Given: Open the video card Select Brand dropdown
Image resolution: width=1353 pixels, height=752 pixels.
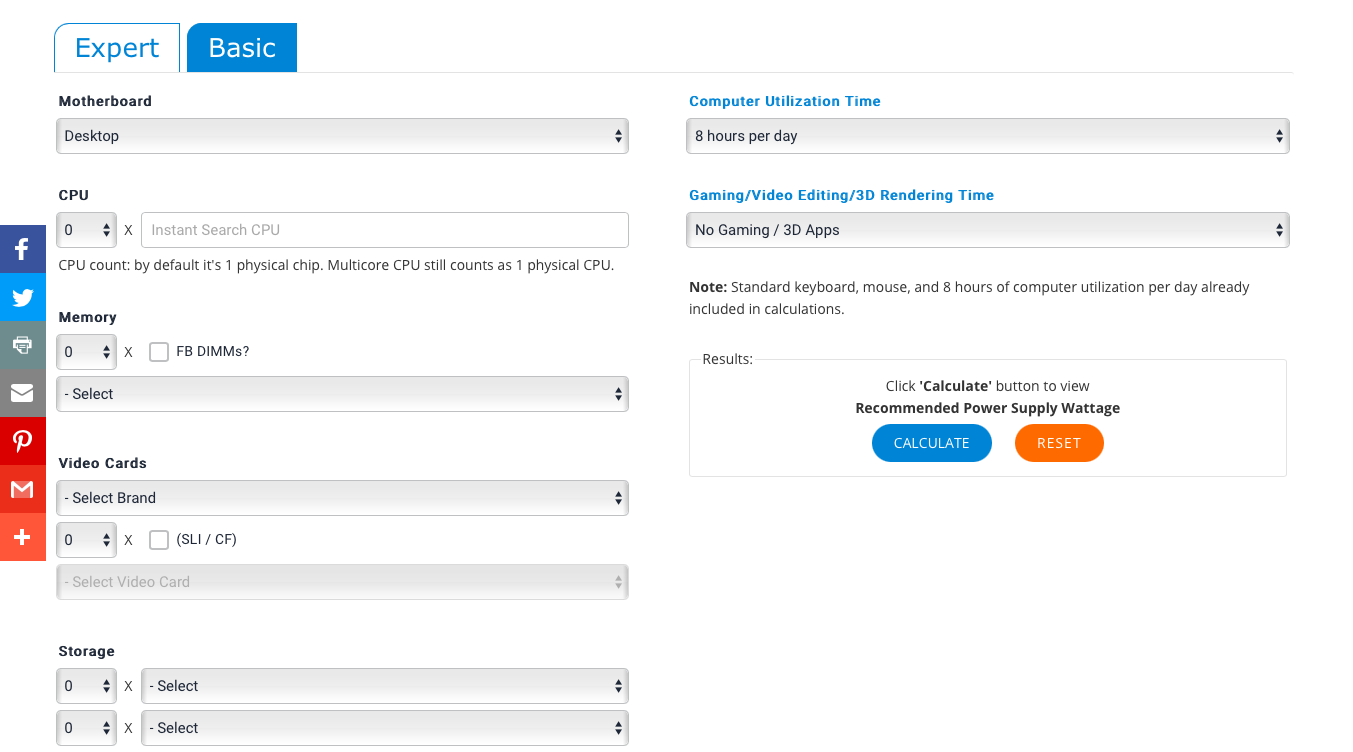Looking at the screenshot, I should (342, 498).
